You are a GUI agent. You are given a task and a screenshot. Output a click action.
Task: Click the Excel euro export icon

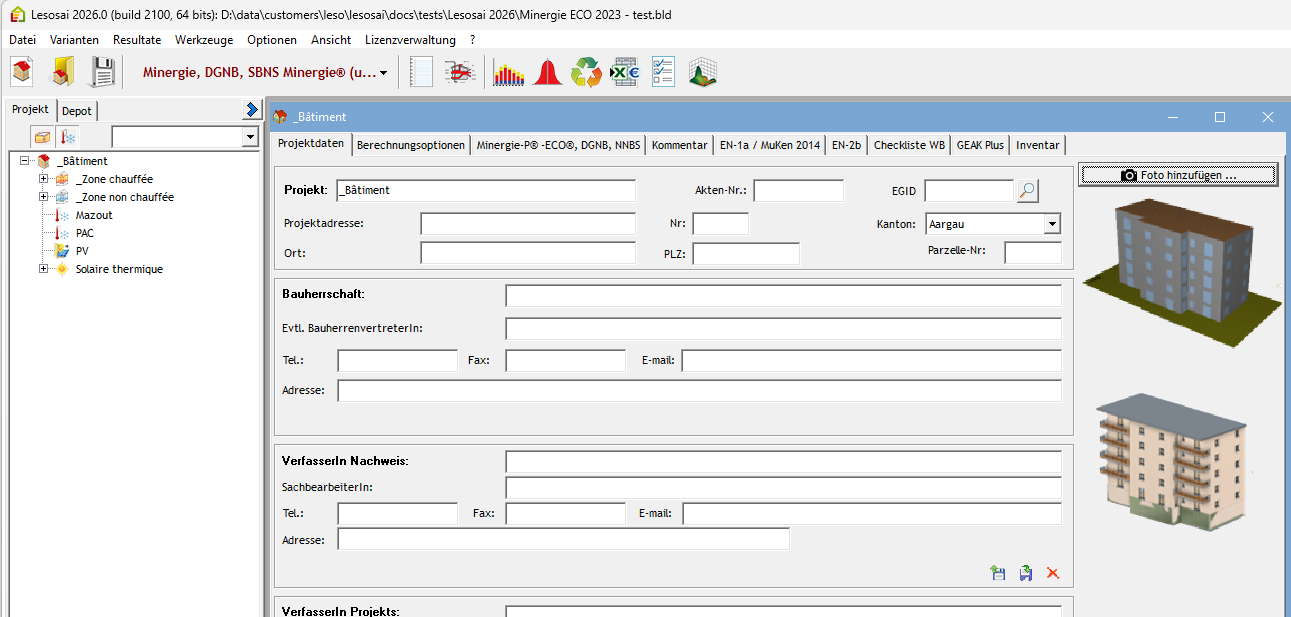pyautogui.click(x=625, y=73)
